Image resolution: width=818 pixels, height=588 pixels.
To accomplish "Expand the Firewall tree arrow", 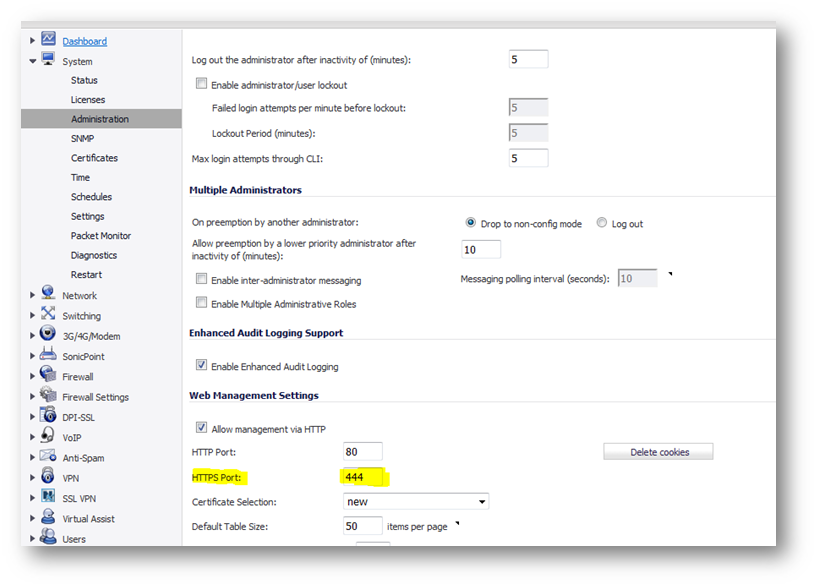I will pyautogui.click(x=32, y=377).
